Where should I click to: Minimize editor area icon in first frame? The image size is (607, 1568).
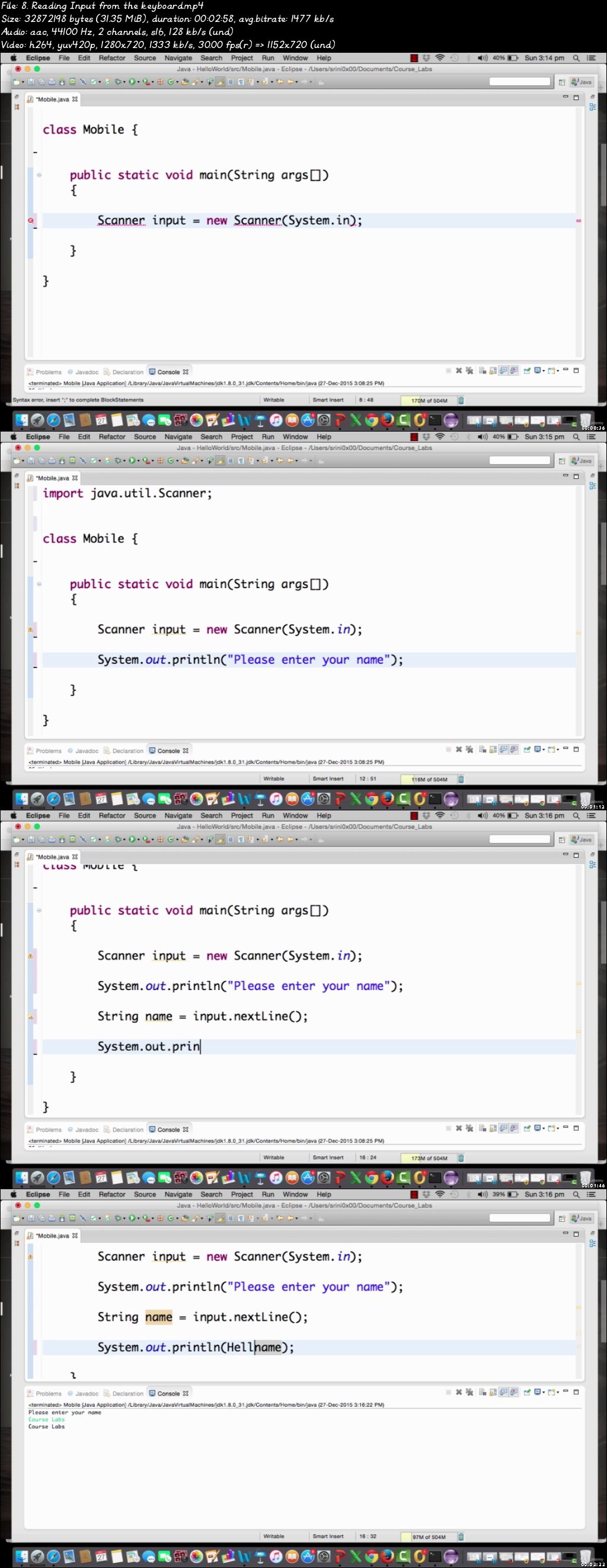(x=566, y=97)
